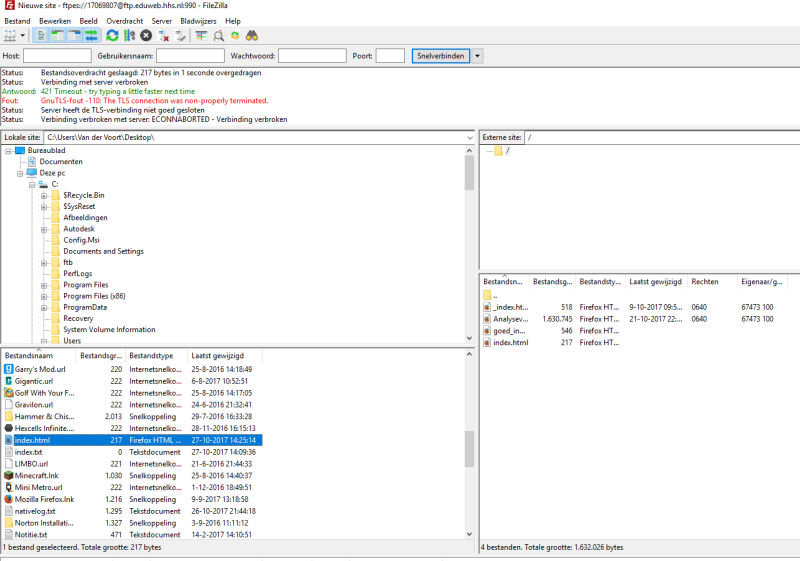Reconnect to the last used server

point(181,36)
